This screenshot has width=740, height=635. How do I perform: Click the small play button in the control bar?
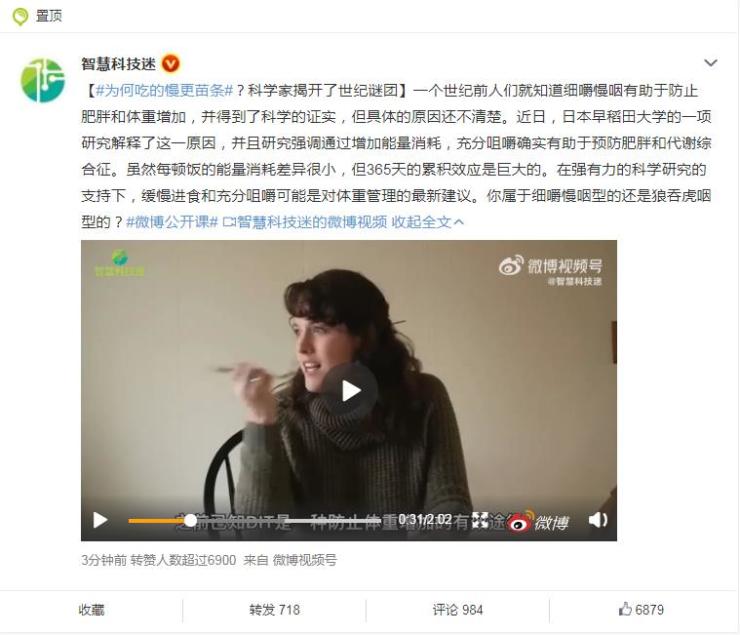100,520
